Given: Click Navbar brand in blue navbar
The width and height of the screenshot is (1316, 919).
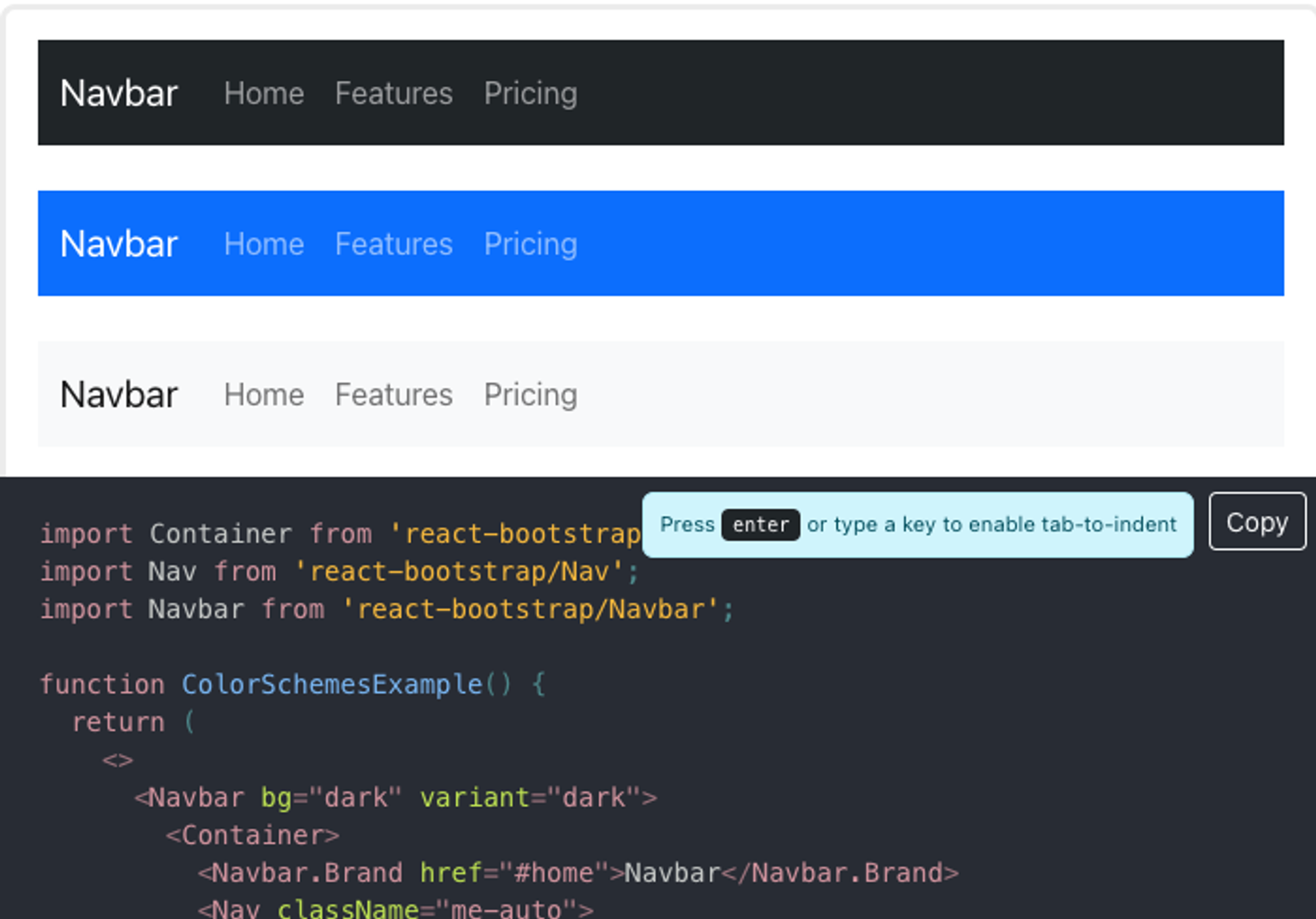Looking at the screenshot, I should click(118, 244).
